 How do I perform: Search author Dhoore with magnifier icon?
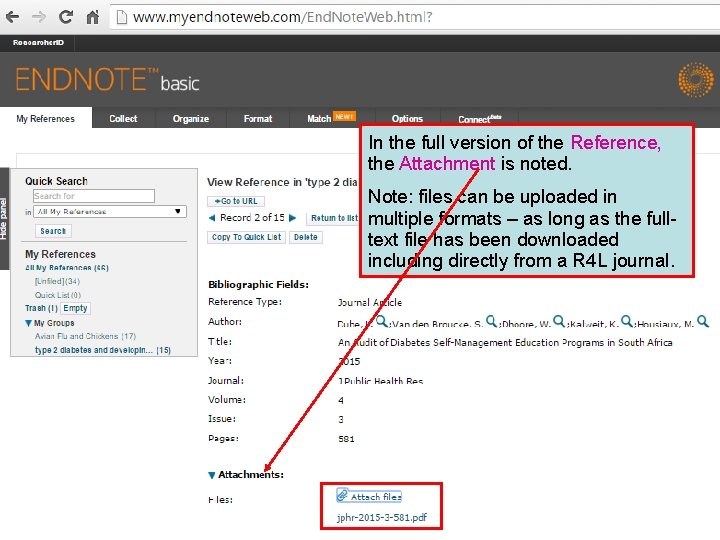[x=559, y=321]
